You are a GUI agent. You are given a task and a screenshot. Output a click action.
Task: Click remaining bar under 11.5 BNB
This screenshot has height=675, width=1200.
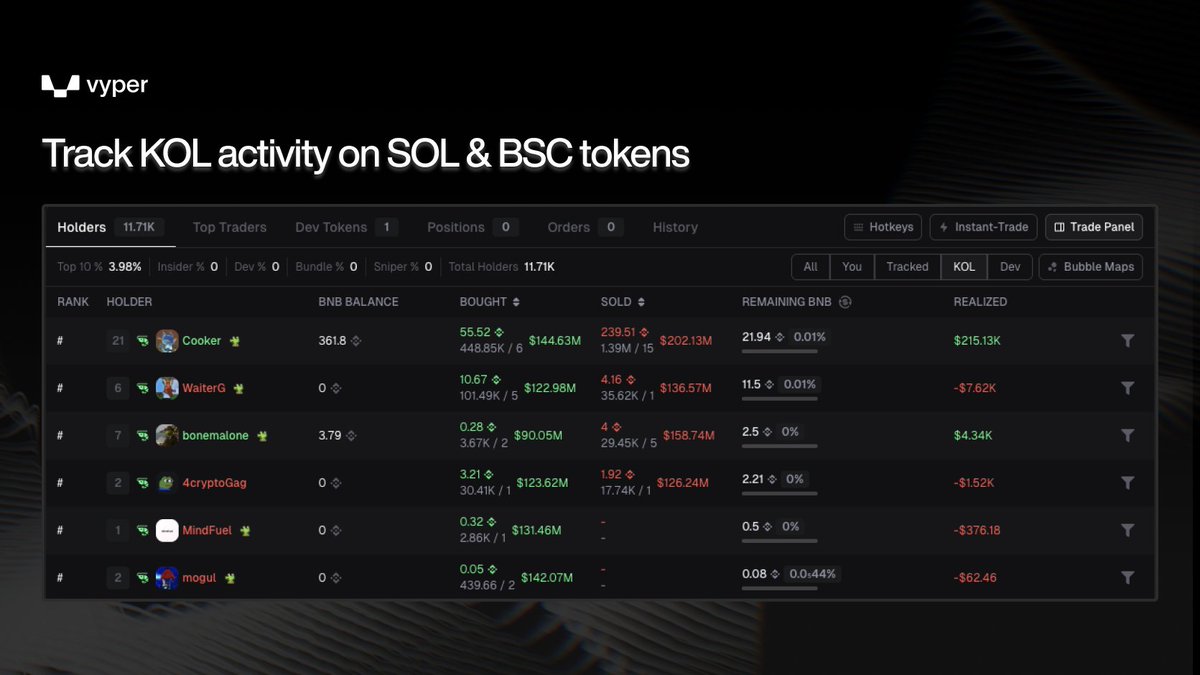(780, 398)
